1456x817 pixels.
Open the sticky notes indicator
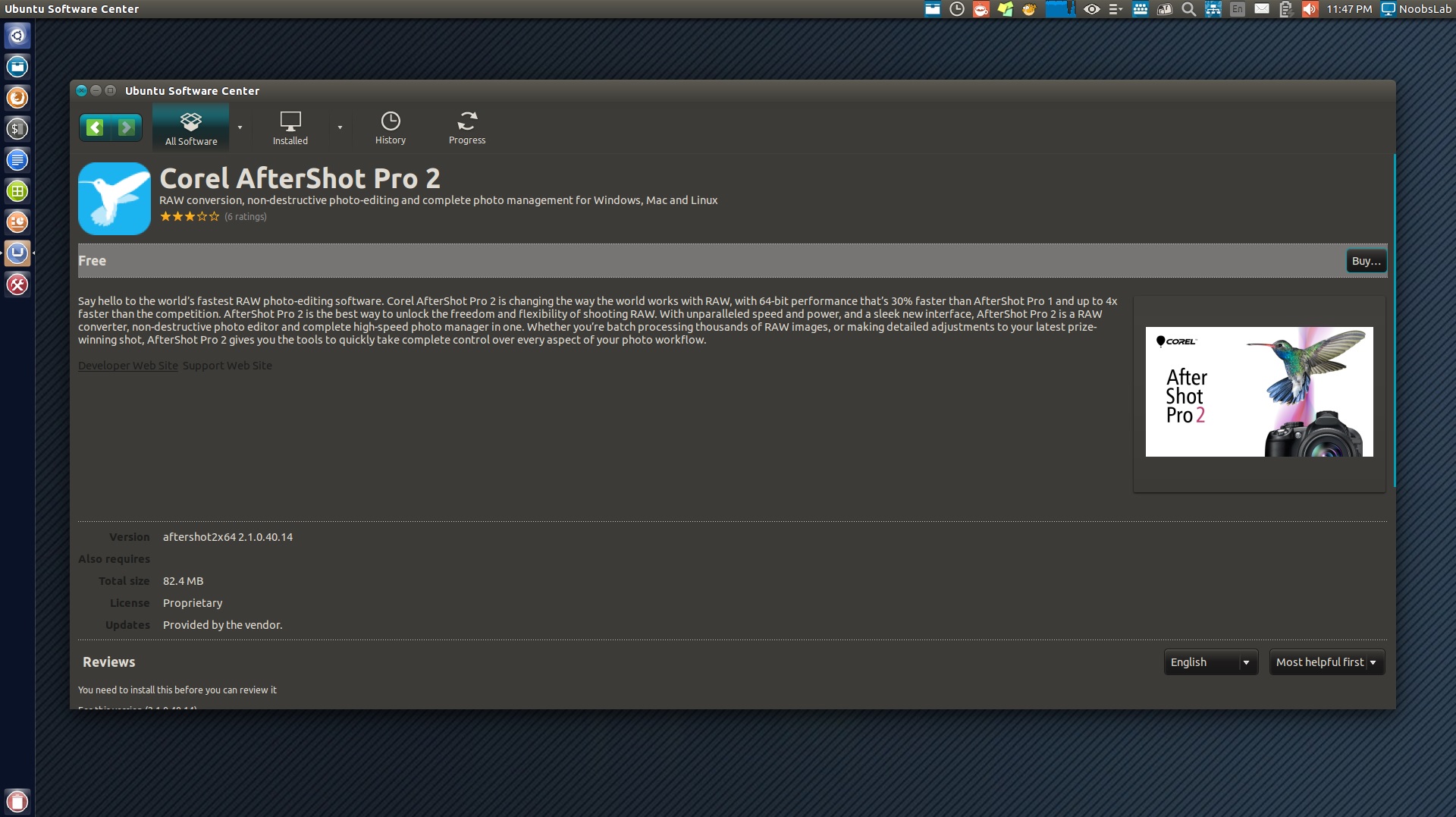coord(1006,9)
